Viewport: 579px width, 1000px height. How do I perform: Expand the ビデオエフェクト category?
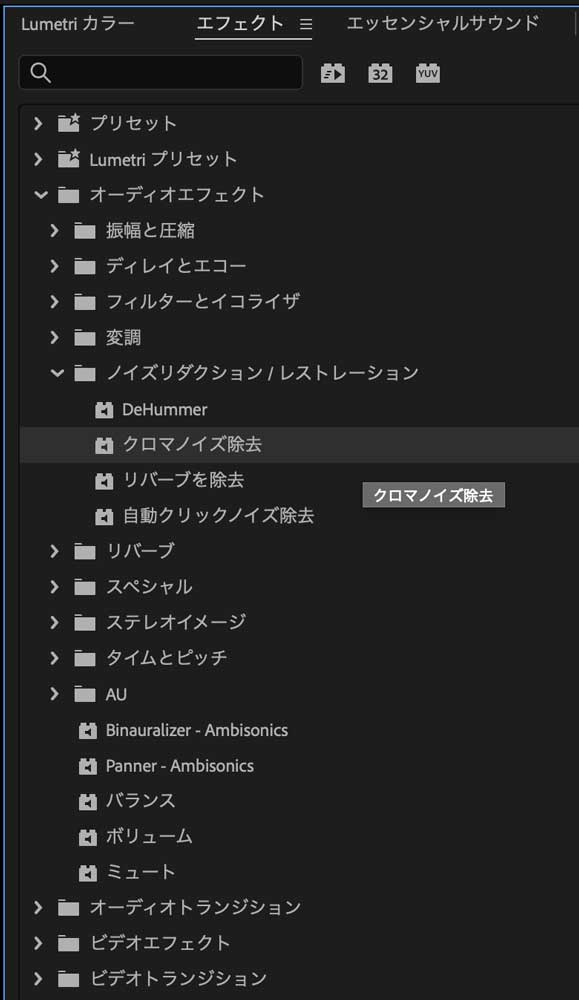[38, 942]
